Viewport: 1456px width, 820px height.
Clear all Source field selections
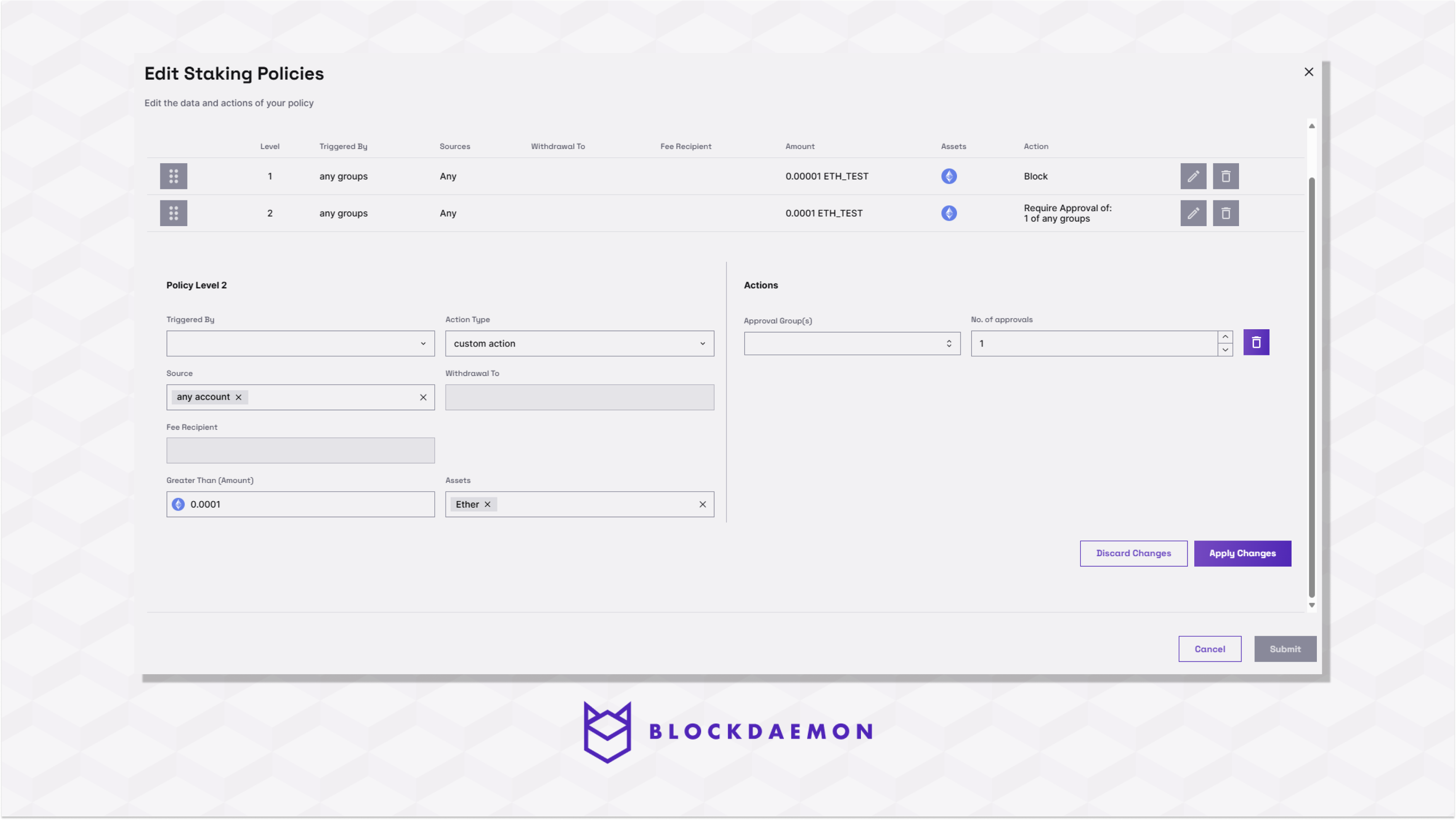click(x=423, y=397)
